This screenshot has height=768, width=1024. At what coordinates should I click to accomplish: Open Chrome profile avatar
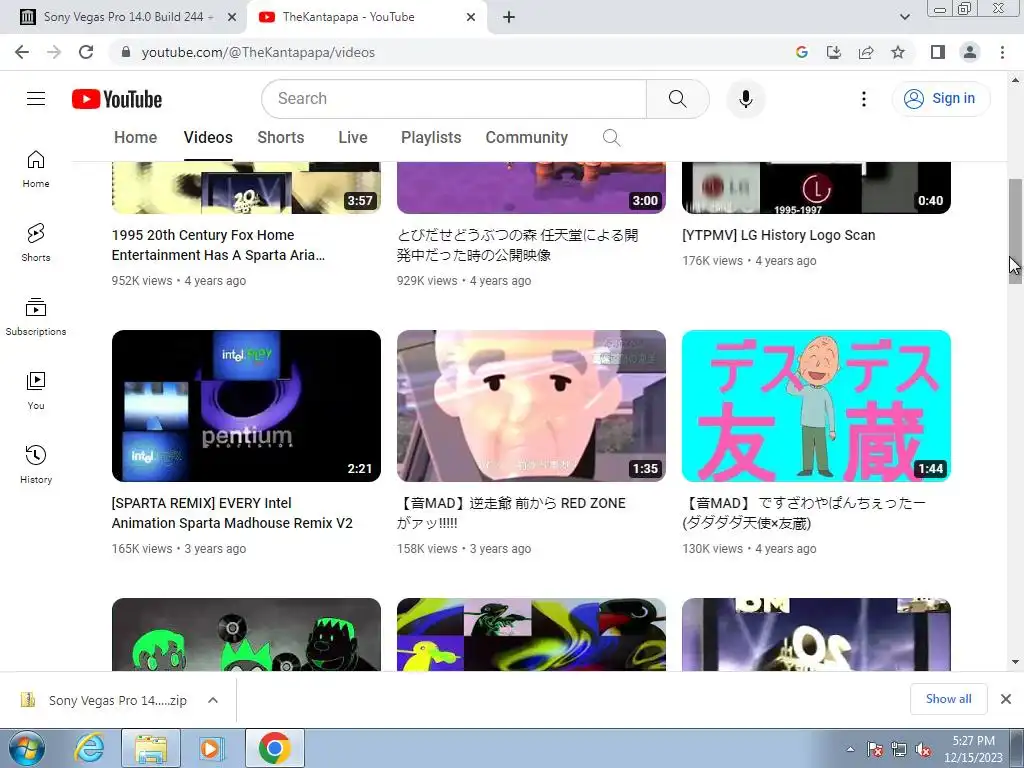point(970,52)
